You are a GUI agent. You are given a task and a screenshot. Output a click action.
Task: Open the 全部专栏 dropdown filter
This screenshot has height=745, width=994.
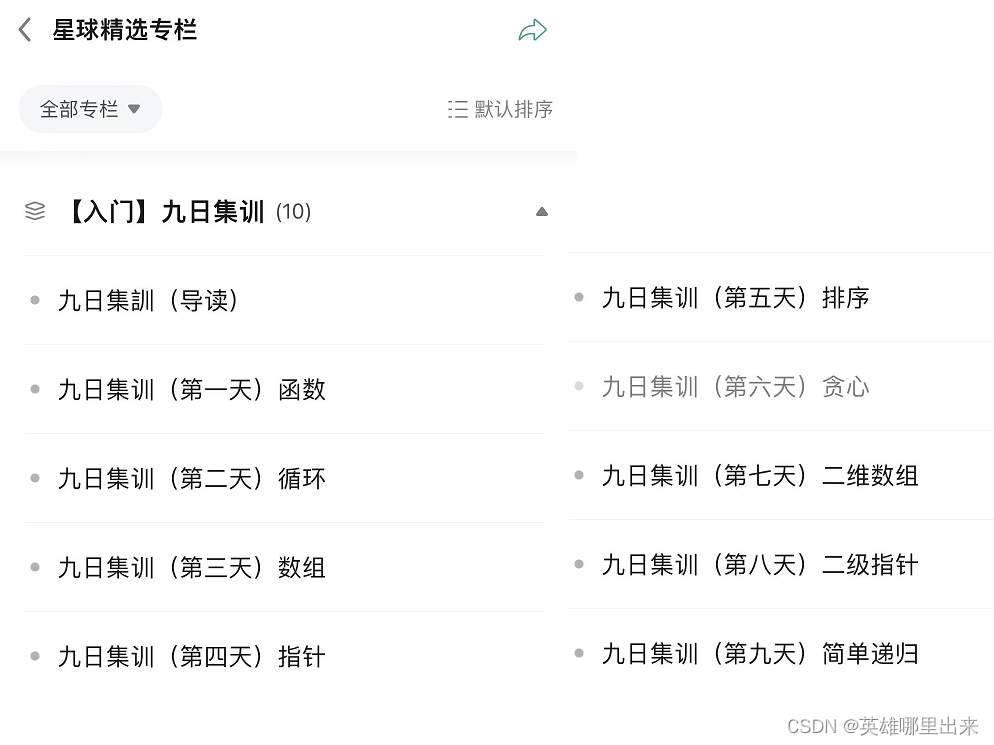[90, 109]
